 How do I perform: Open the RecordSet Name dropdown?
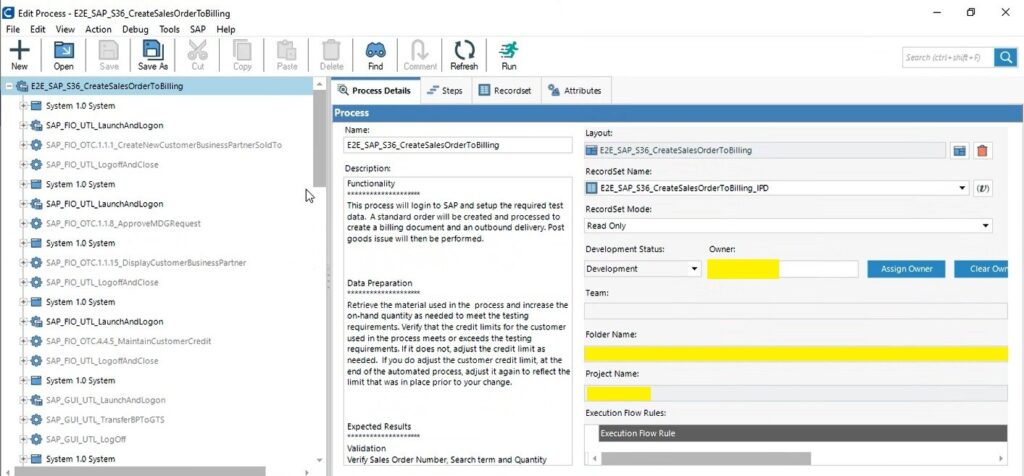pyautogui.click(x=962, y=188)
